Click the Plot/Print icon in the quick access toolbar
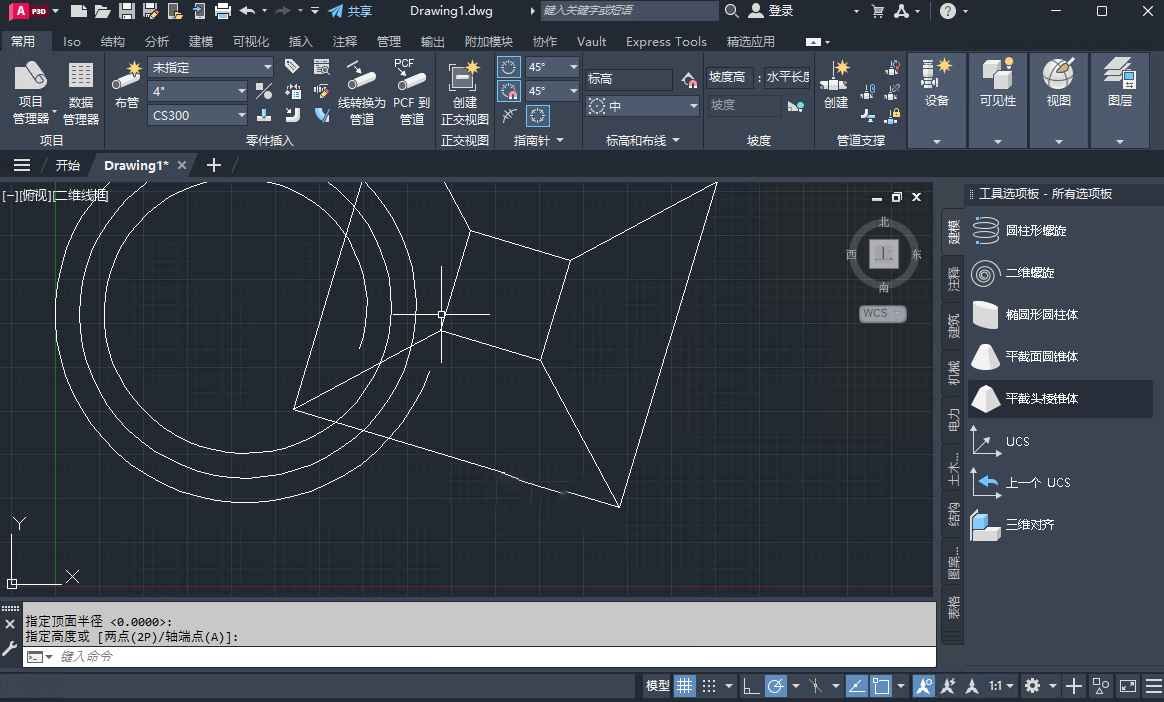The height and width of the screenshot is (702, 1164). pyautogui.click(x=222, y=11)
